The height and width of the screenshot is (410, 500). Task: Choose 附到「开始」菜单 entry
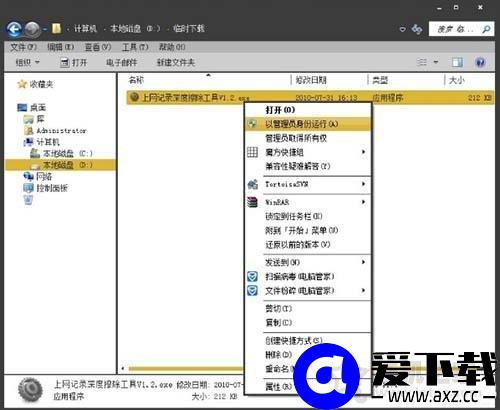(308, 230)
